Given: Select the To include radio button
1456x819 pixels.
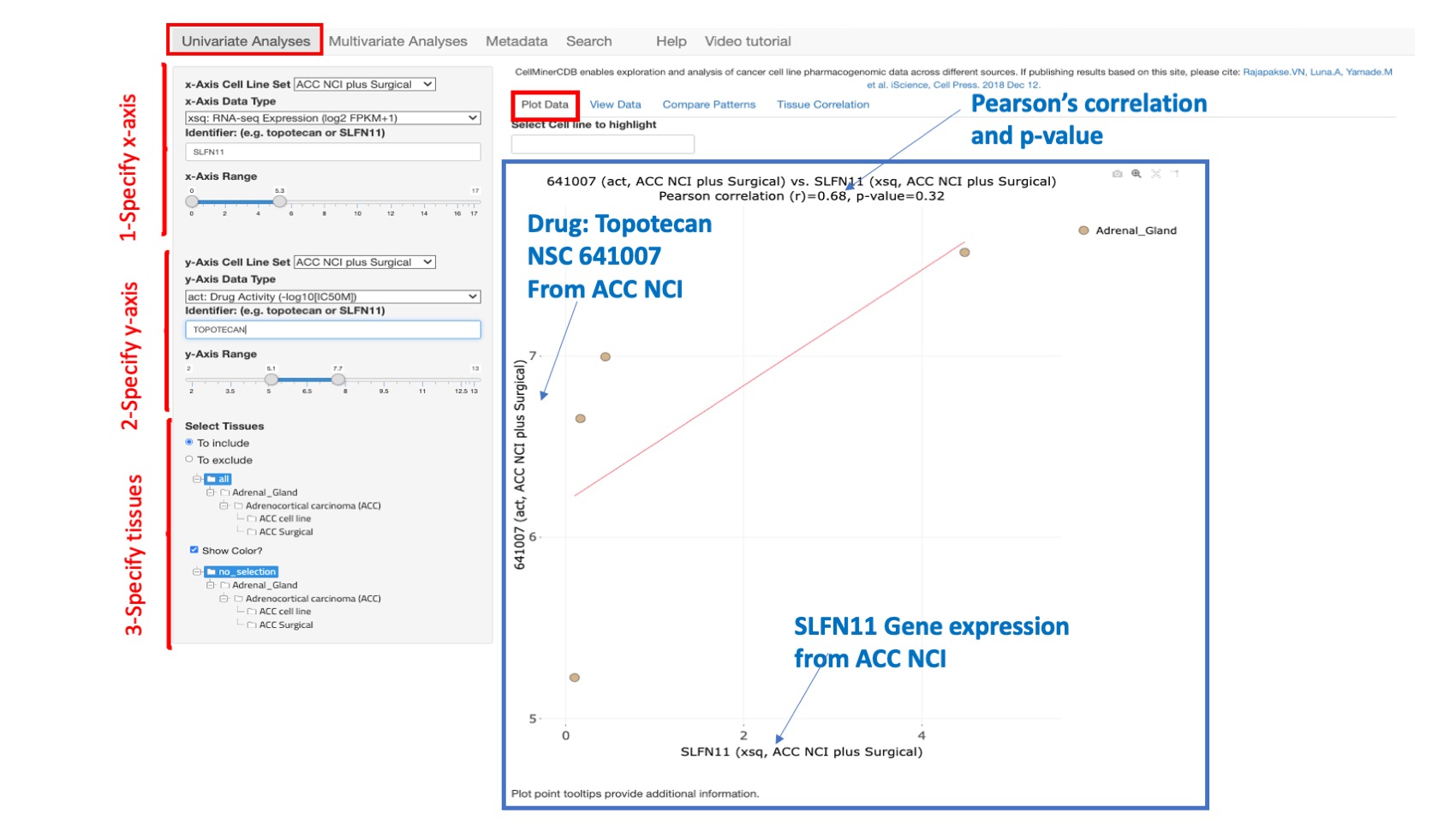Looking at the screenshot, I should coord(188,442).
